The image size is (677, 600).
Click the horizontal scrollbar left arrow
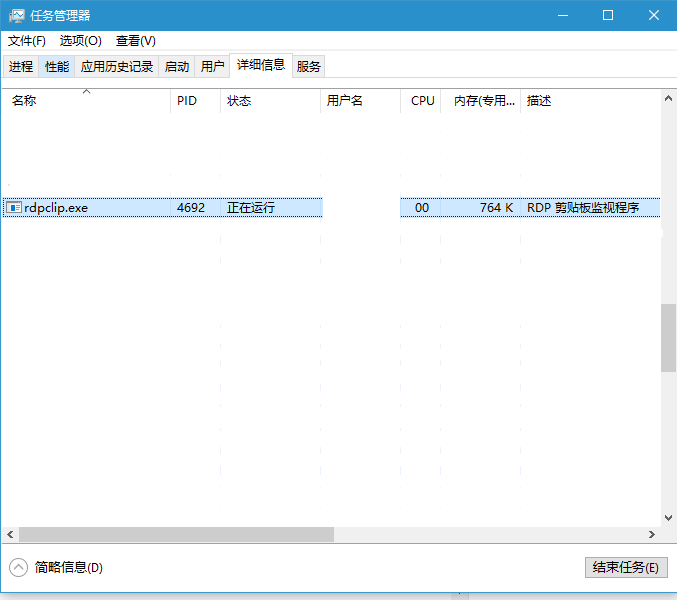tap(10, 535)
